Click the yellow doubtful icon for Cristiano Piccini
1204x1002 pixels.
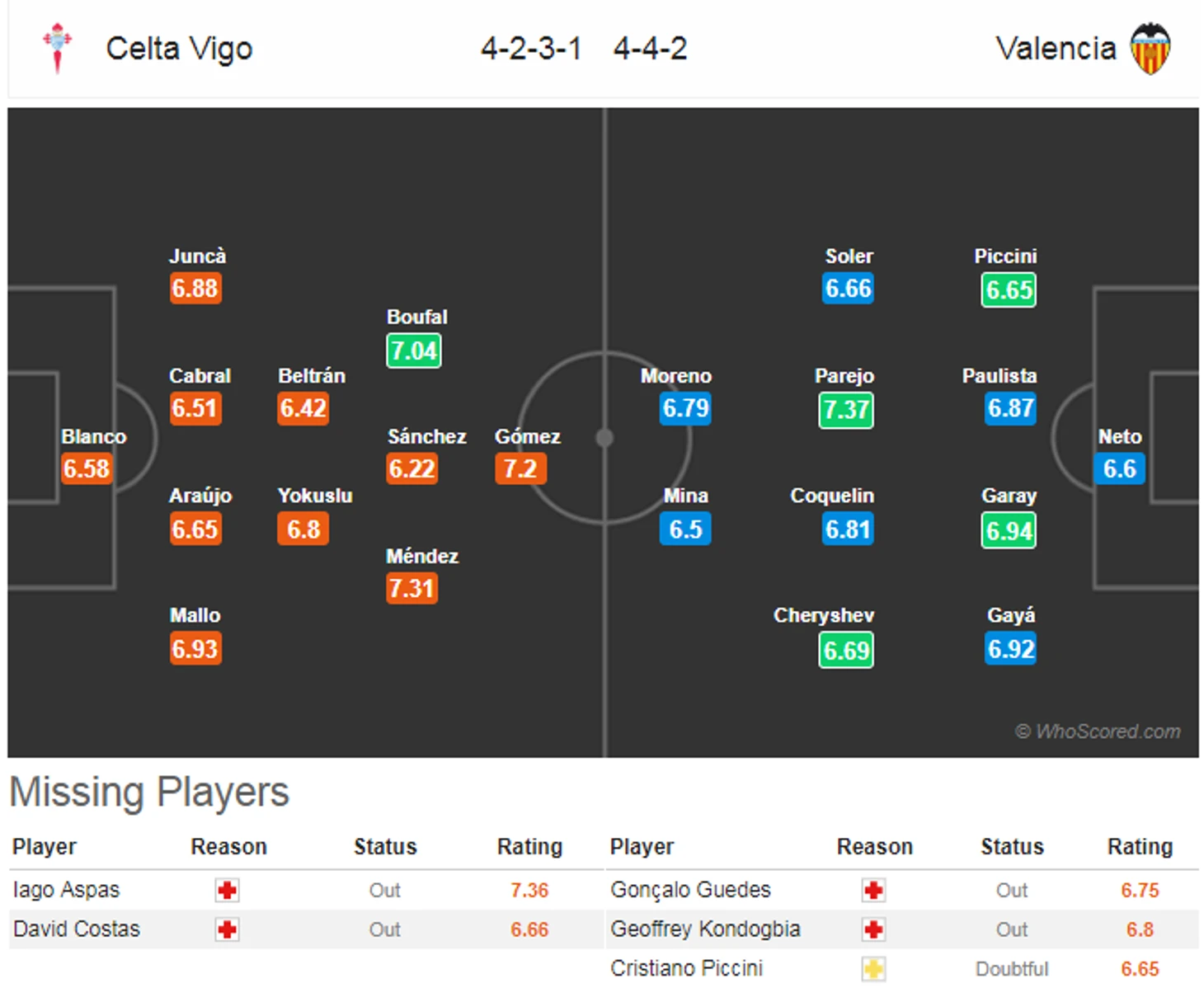click(873, 969)
